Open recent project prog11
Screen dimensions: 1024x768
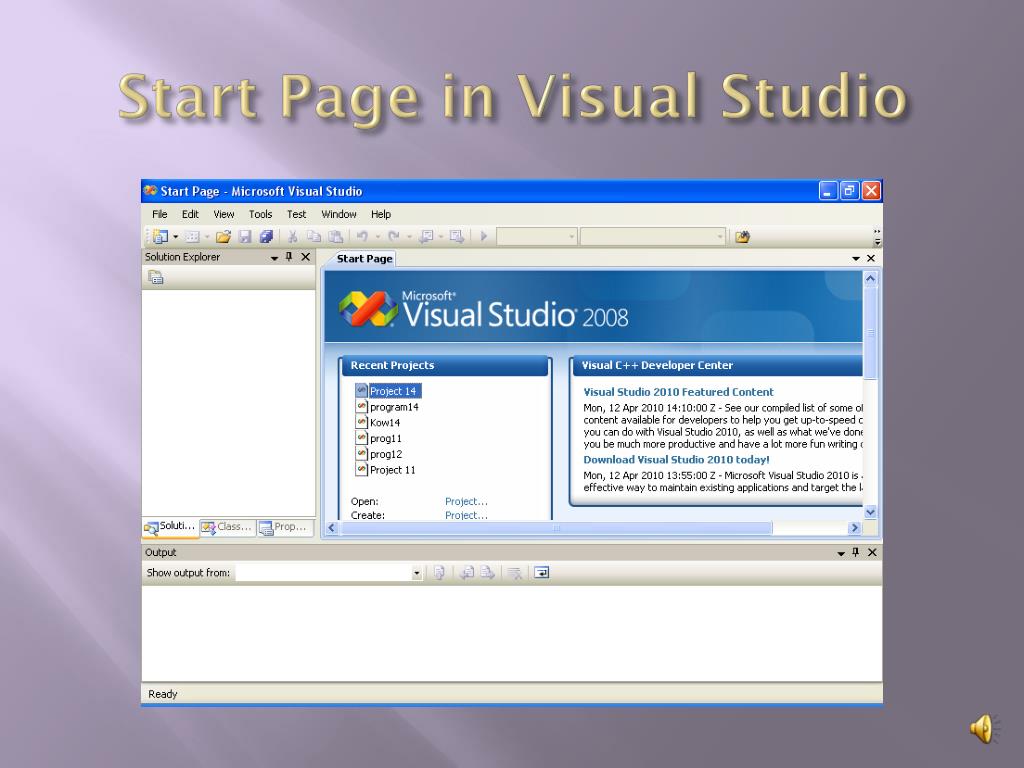(x=379, y=438)
